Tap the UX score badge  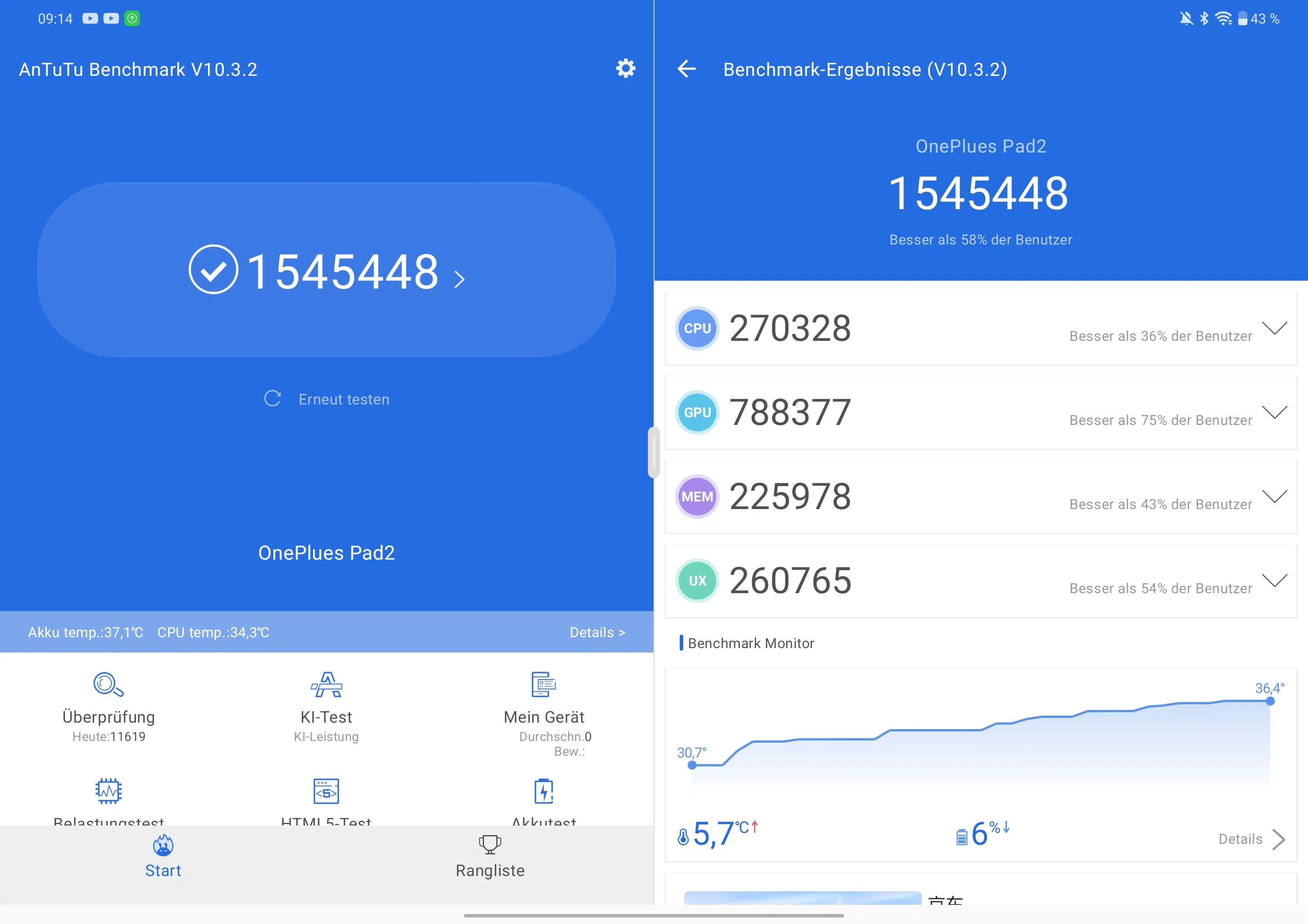pyautogui.click(x=697, y=581)
